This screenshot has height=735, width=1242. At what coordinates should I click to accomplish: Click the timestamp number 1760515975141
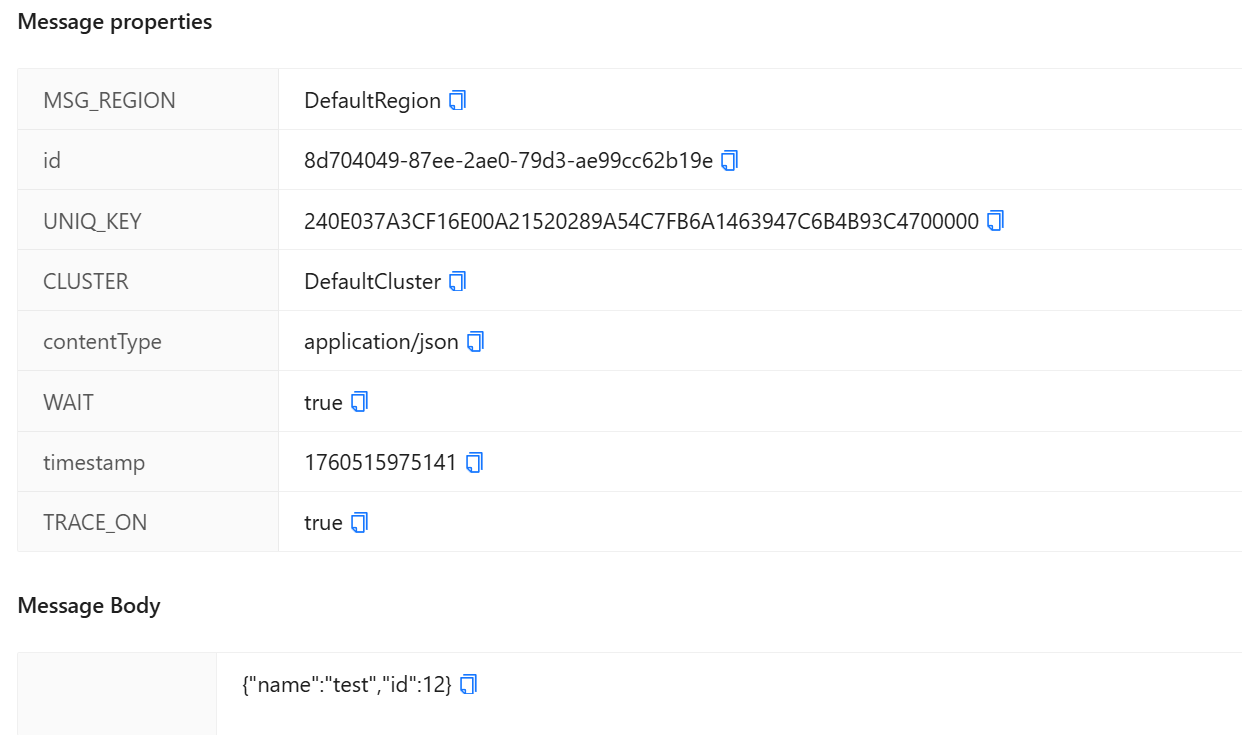[380, 462]
